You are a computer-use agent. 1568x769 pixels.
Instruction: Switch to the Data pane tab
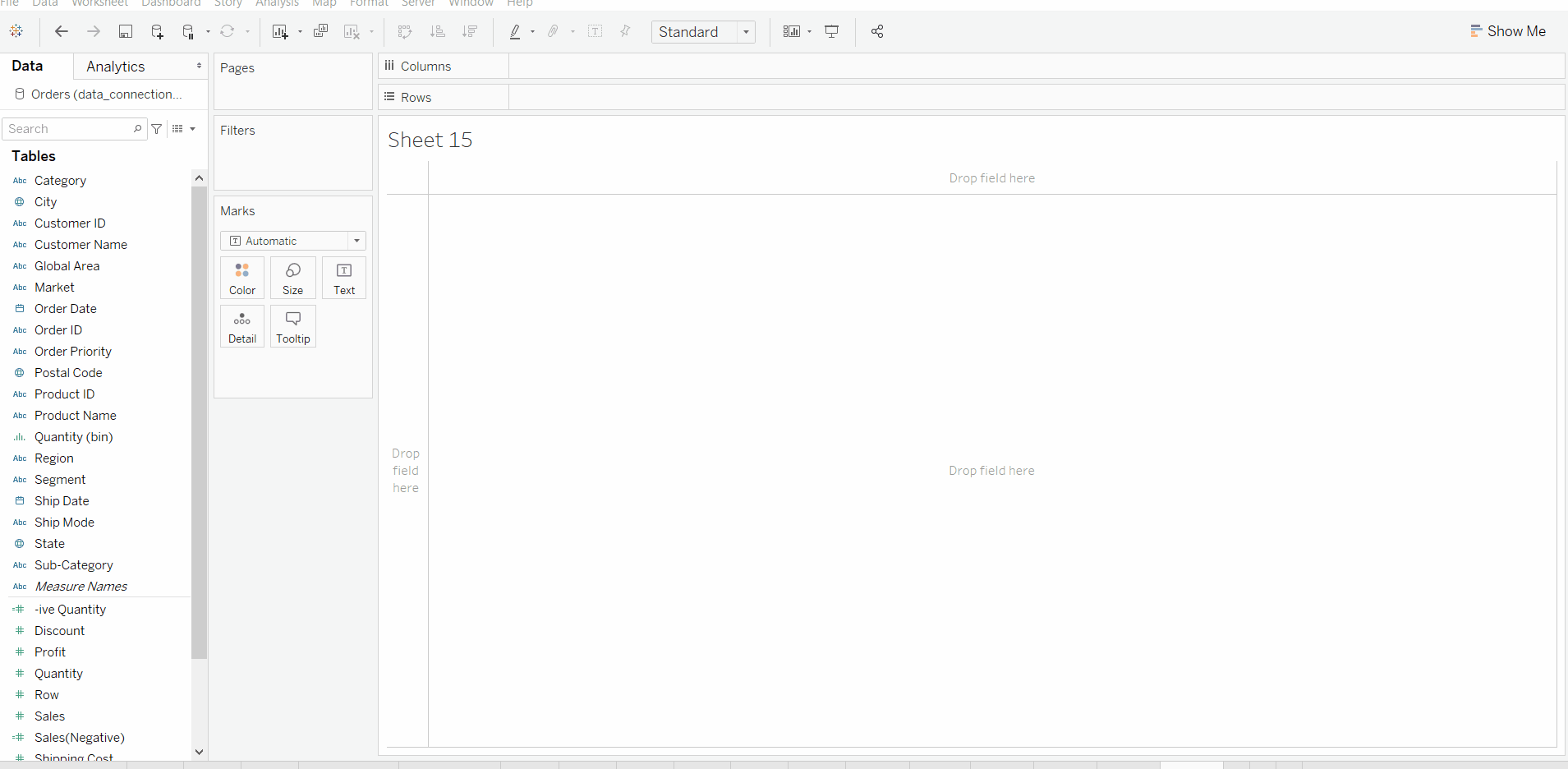point(27,66)
